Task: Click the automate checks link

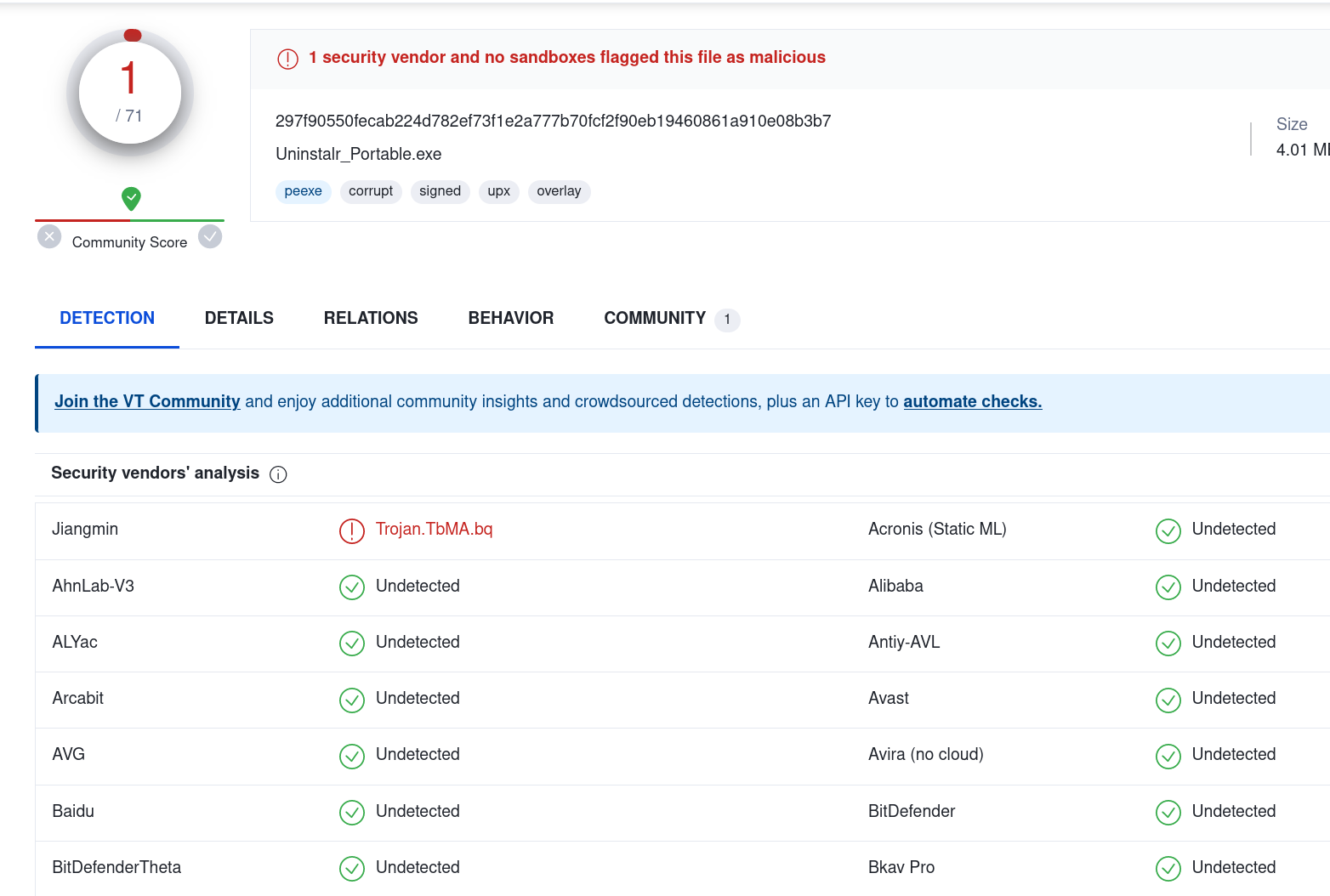Action: pos(972,401)
